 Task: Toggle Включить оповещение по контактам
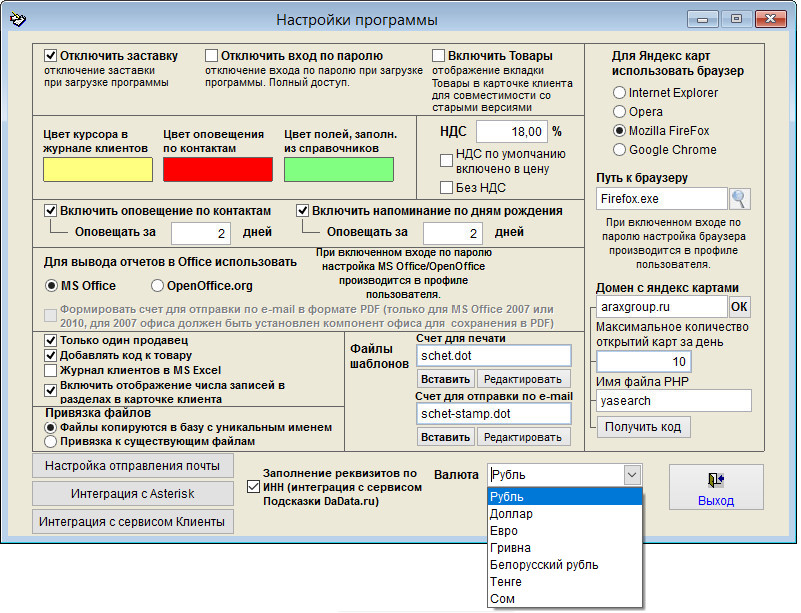click(x=50, y=210)
